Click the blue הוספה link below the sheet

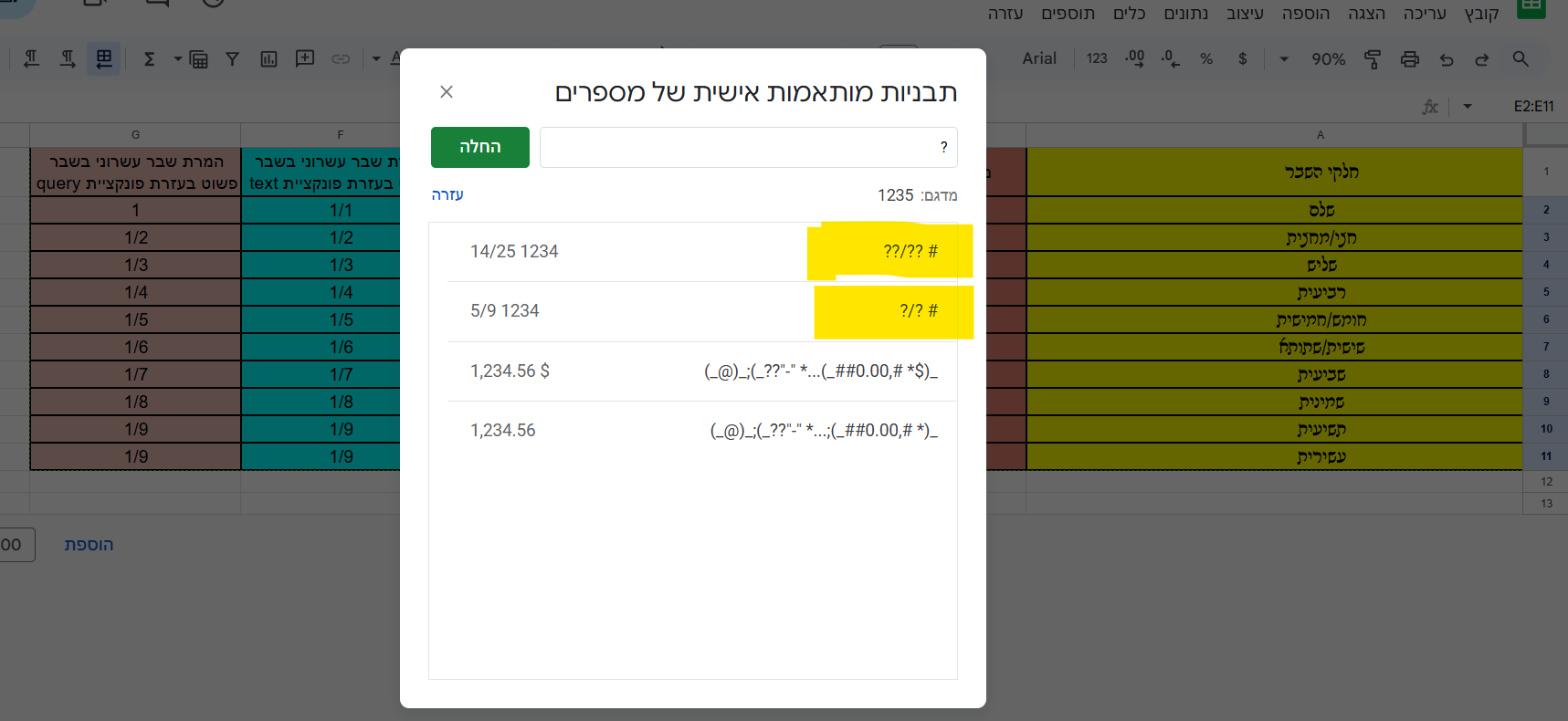[x=89, y=545]
